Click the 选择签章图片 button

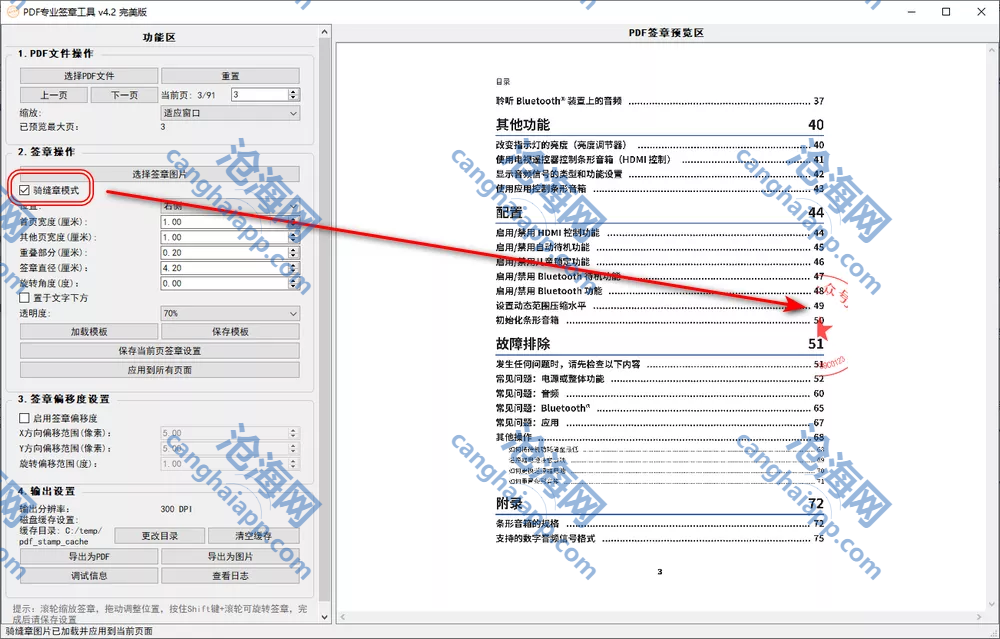(x=159, y=174)
